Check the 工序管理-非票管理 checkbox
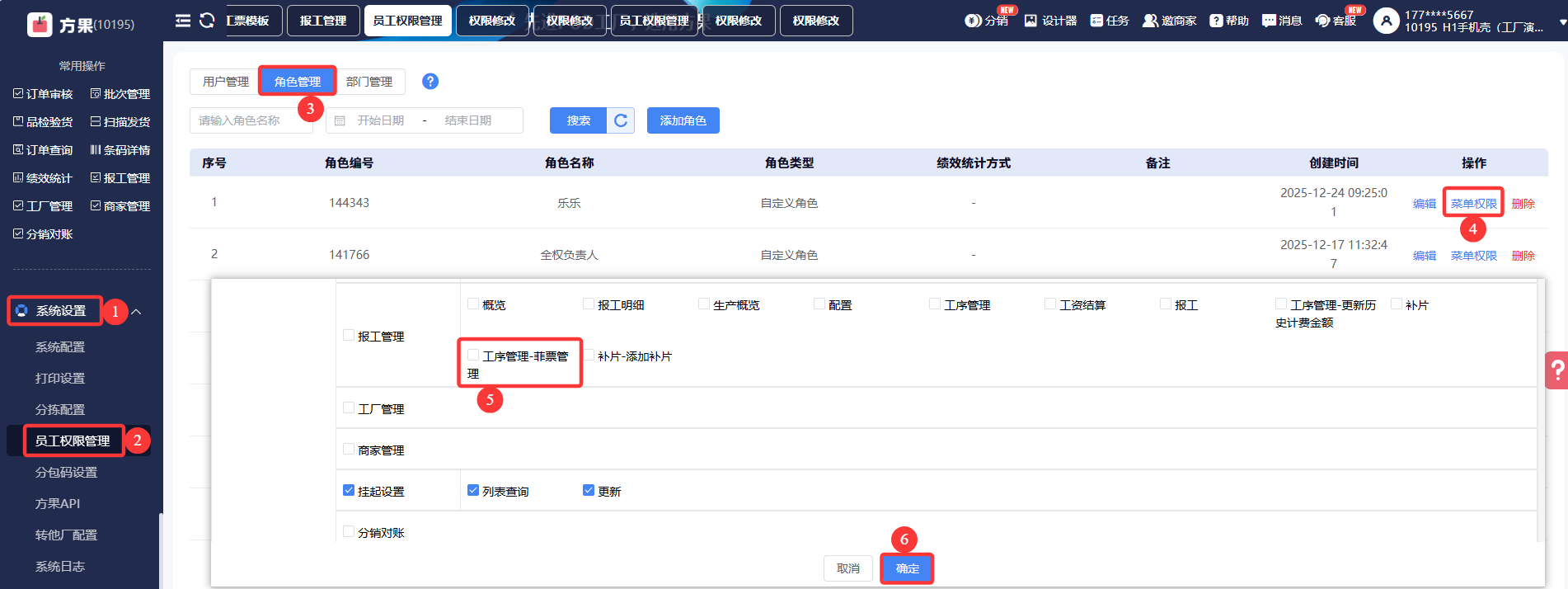 pos(473,356)
